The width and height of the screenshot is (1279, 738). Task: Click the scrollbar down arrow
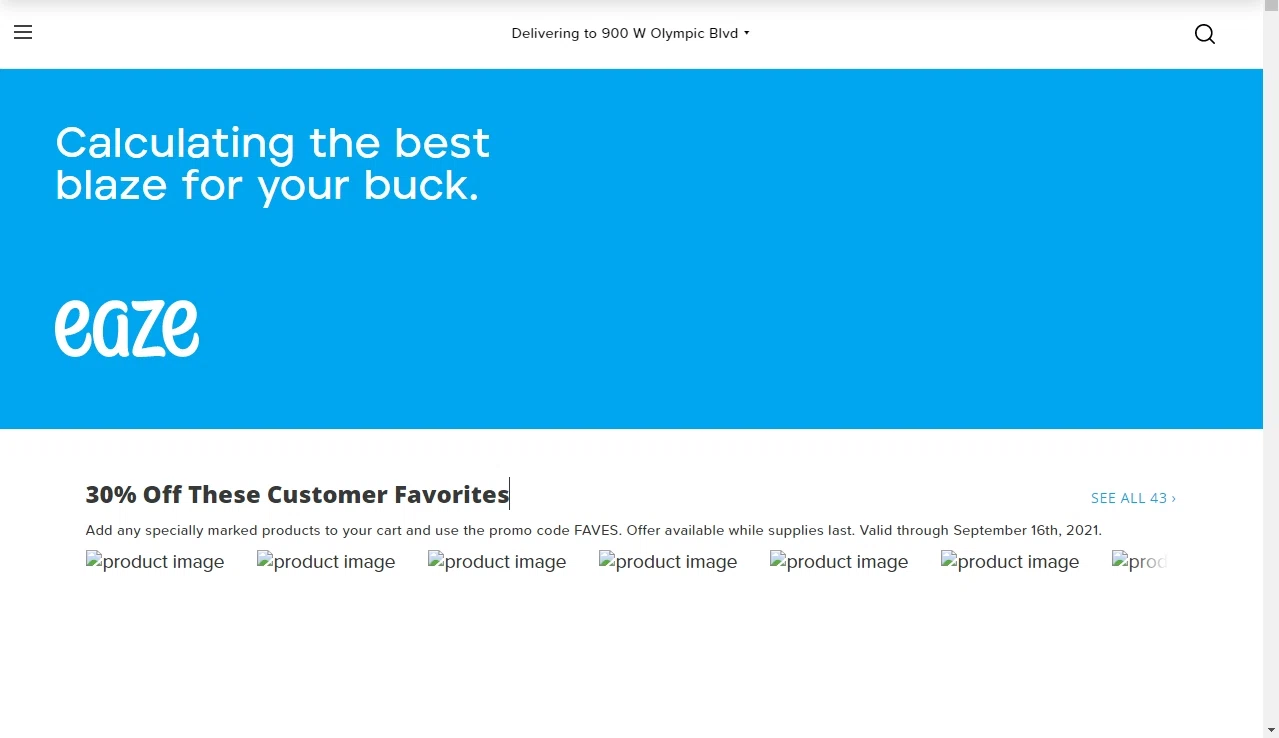(1271, 729)
